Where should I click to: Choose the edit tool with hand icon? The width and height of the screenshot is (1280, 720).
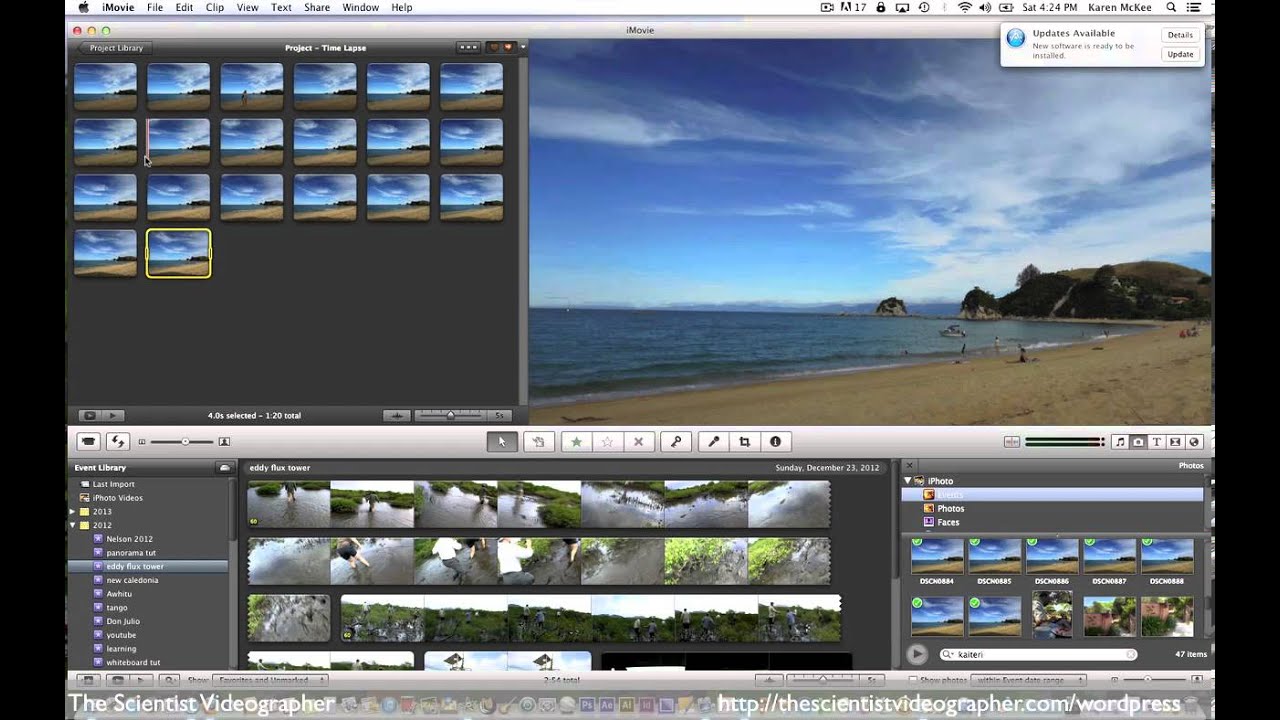tap(538, 441)
